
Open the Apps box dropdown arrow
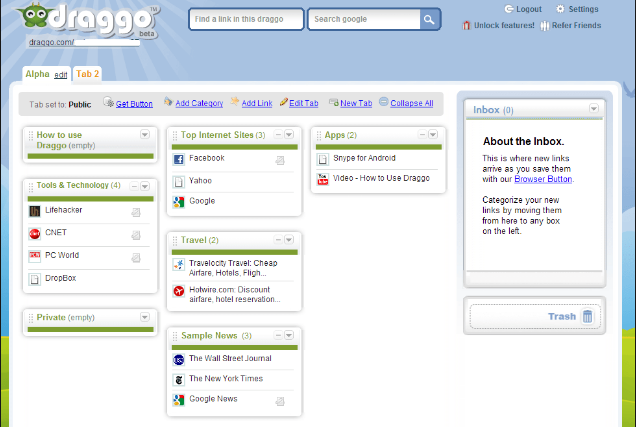coord(433,134)
